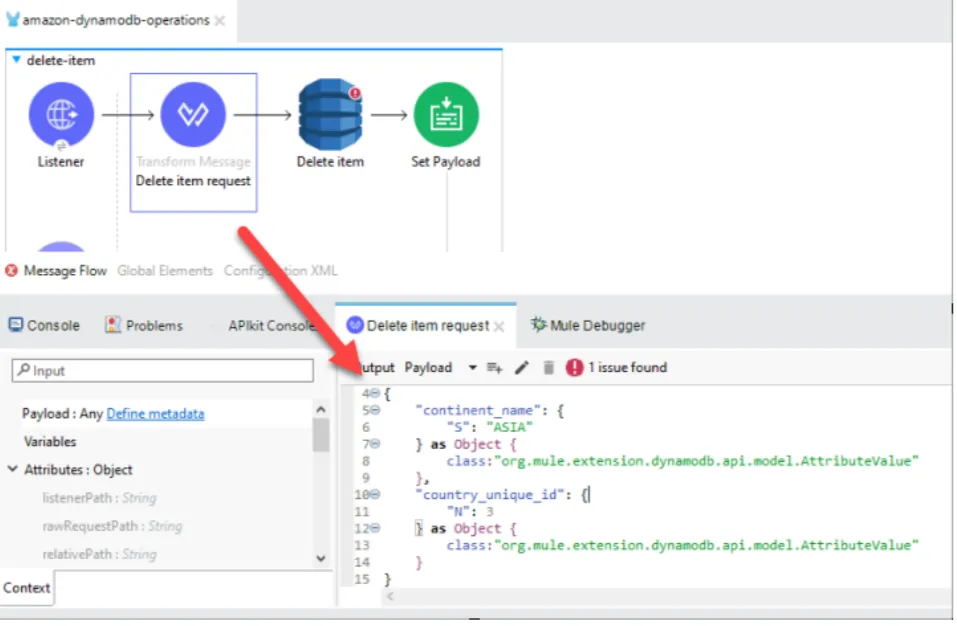
Task: Open the Context tab at bottom
Action: pyautogui.click(x=27, y=588)
